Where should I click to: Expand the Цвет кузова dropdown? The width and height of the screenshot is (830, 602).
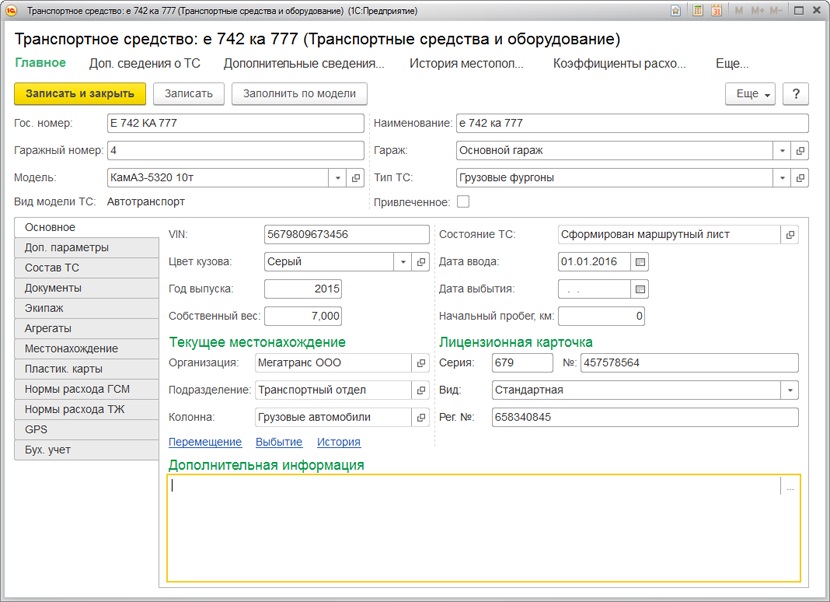click(x=403, y=262)
